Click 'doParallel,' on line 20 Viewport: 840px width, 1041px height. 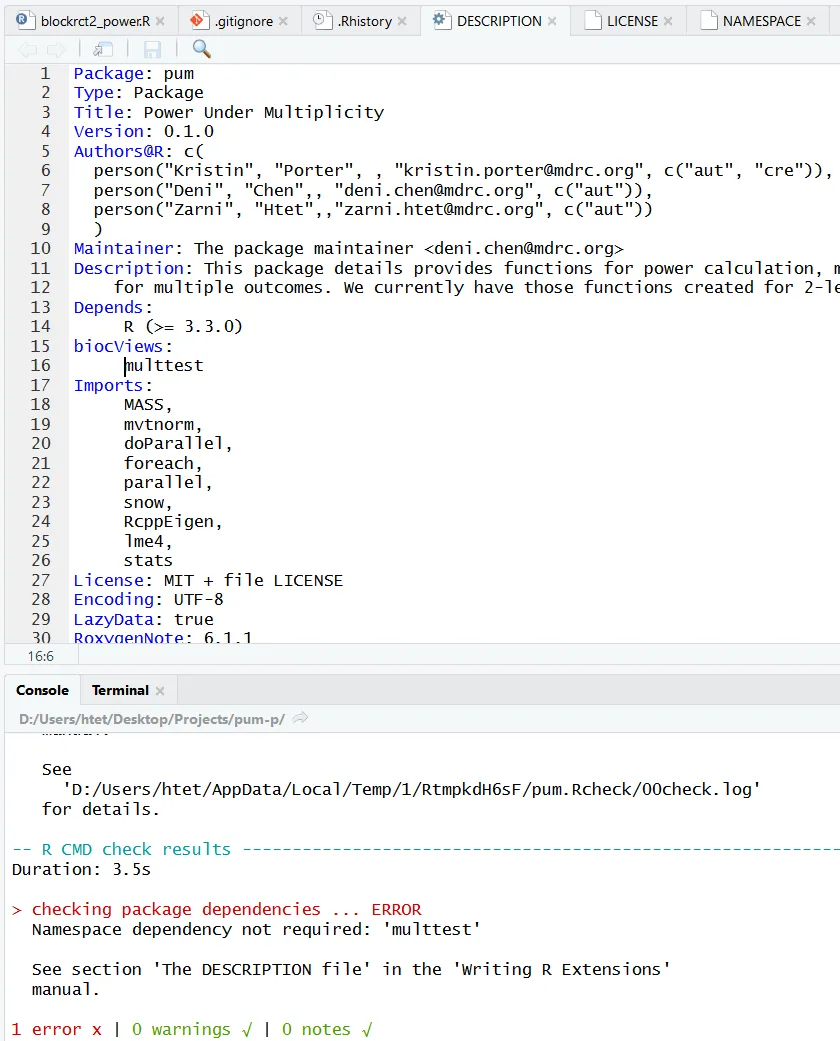pyautogui.click(x=178, y=443)
